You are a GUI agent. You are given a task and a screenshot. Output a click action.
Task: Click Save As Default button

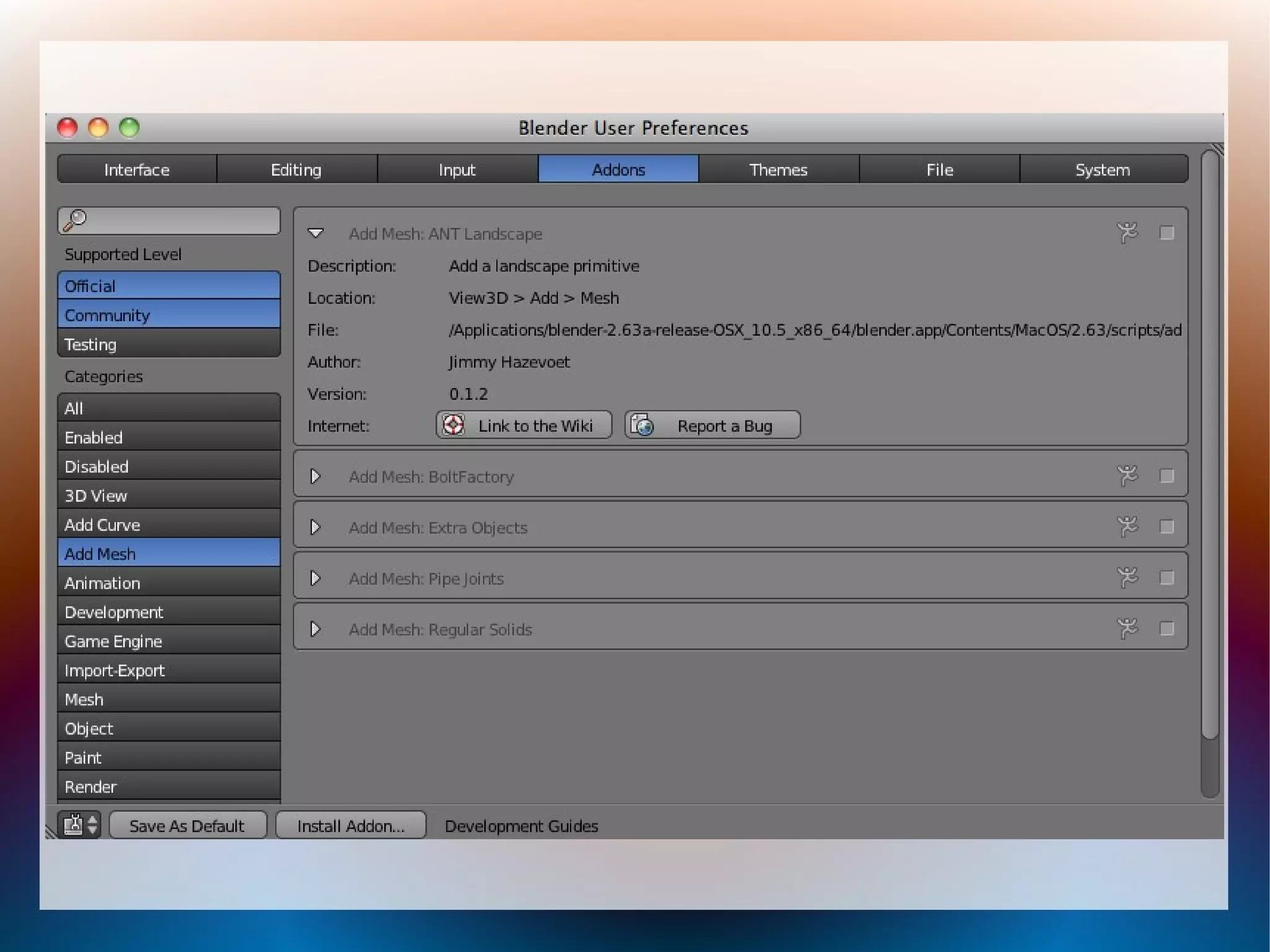[187, 825]
